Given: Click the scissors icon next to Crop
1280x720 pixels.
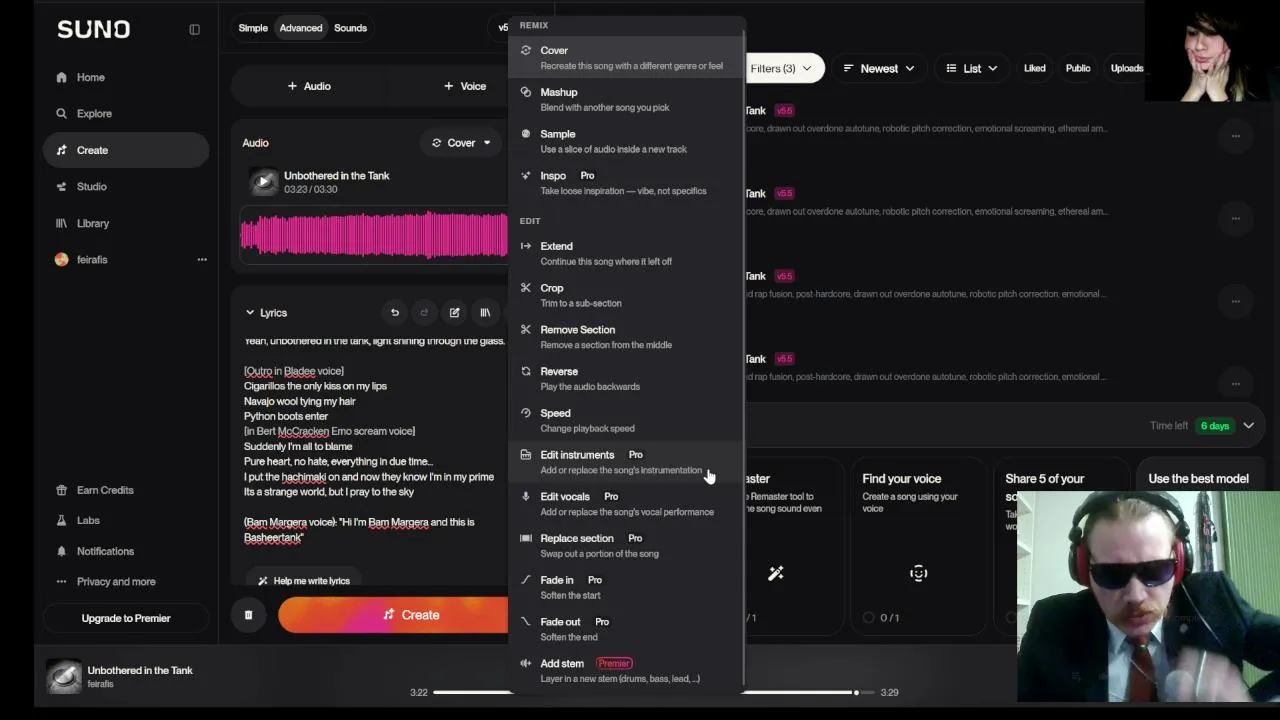Looking at the screenshot, I should [x=526, y=288].
